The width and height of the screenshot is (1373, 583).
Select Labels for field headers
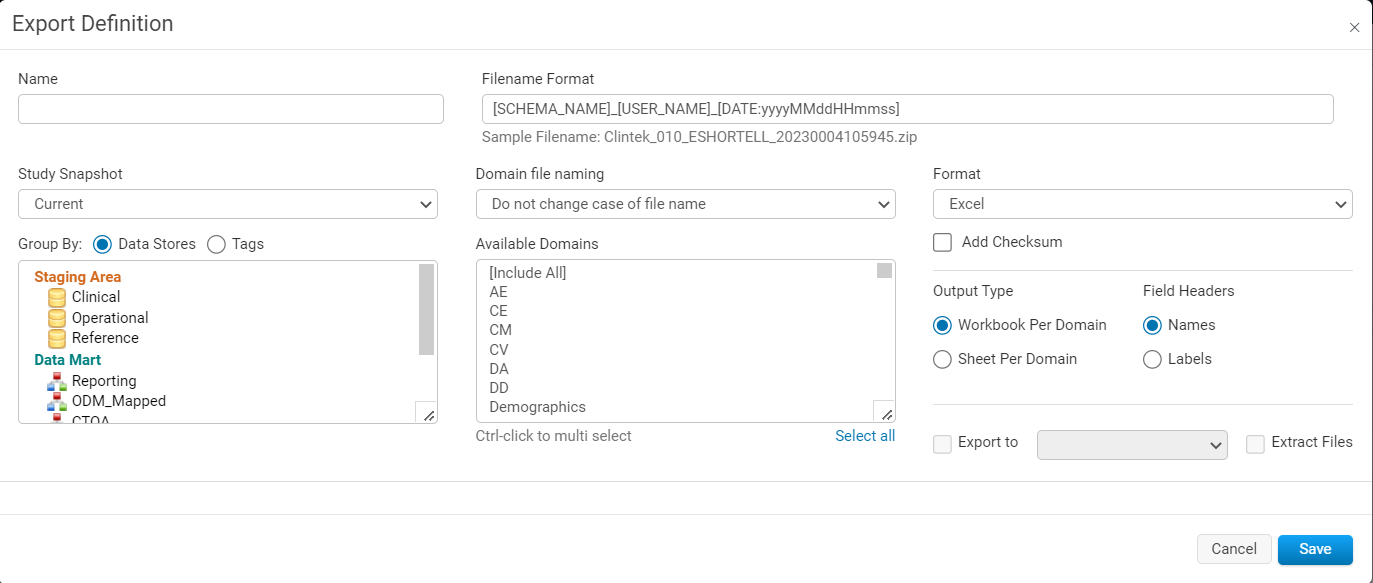pyautogui.click(x=1152, y=359)
